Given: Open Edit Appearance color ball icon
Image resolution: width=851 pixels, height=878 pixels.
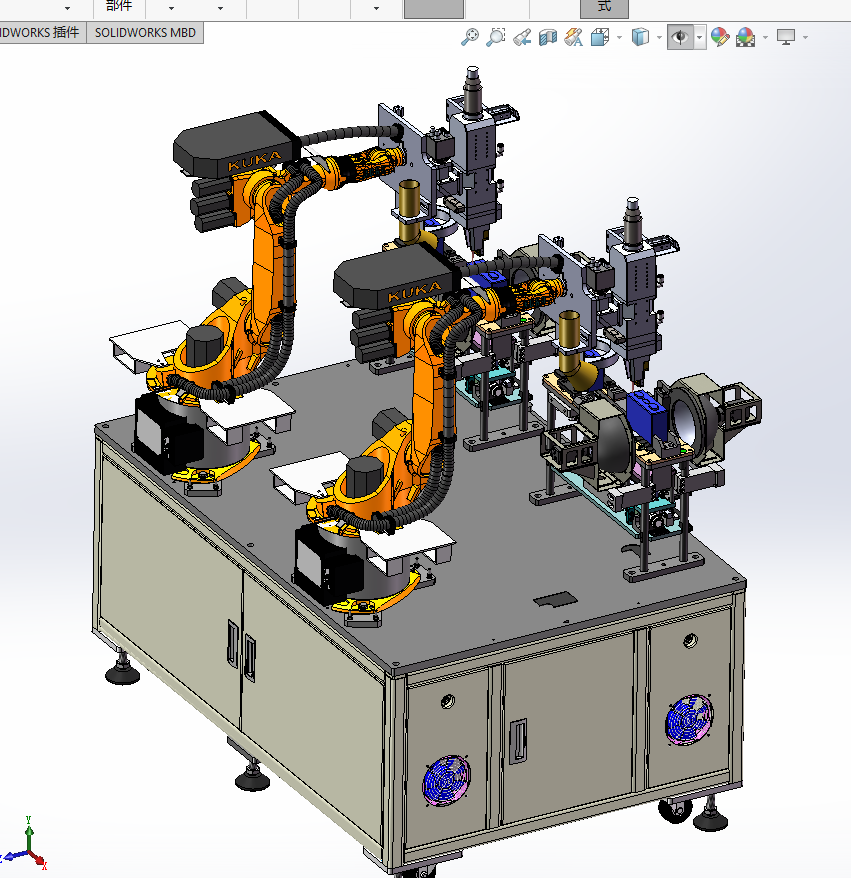Looking at the screenshot, I should [719, 38].
